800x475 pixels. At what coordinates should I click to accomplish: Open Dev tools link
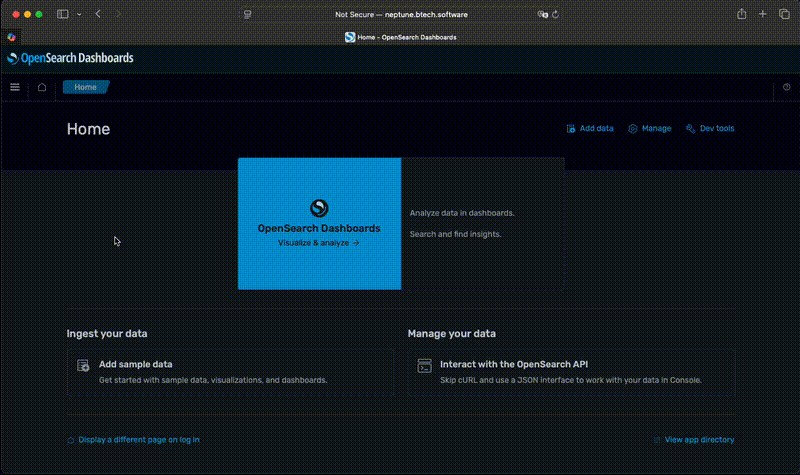[710, 129]
